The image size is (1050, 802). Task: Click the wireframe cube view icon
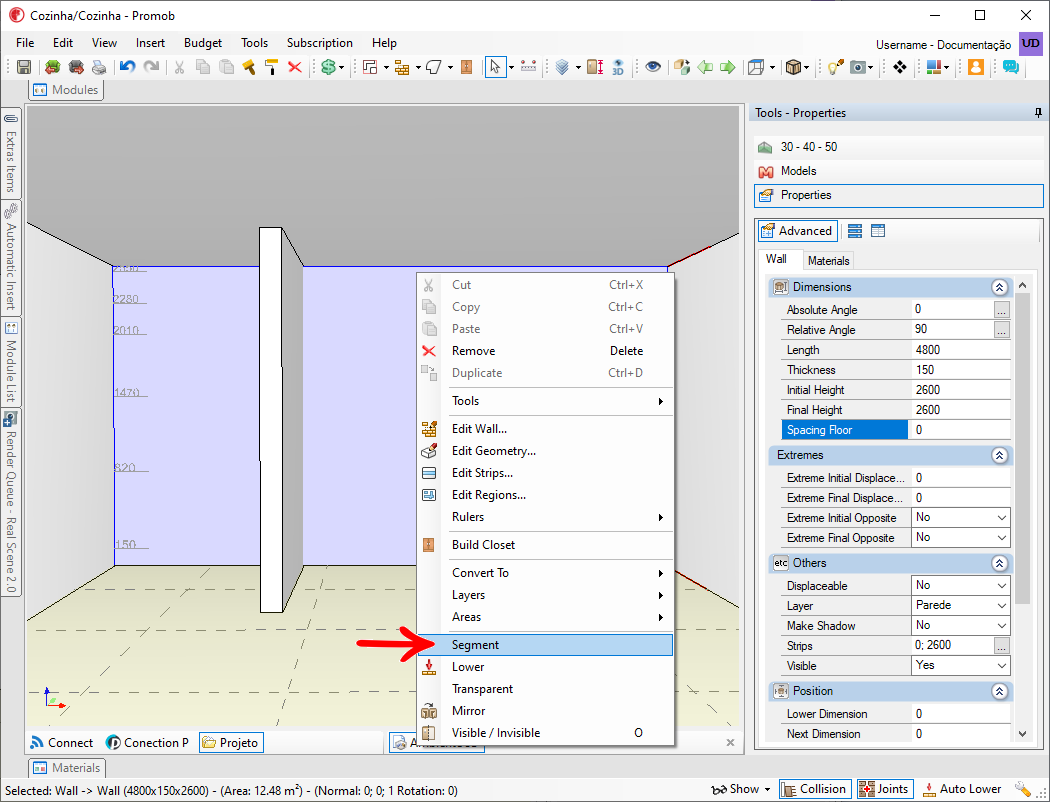756,67
